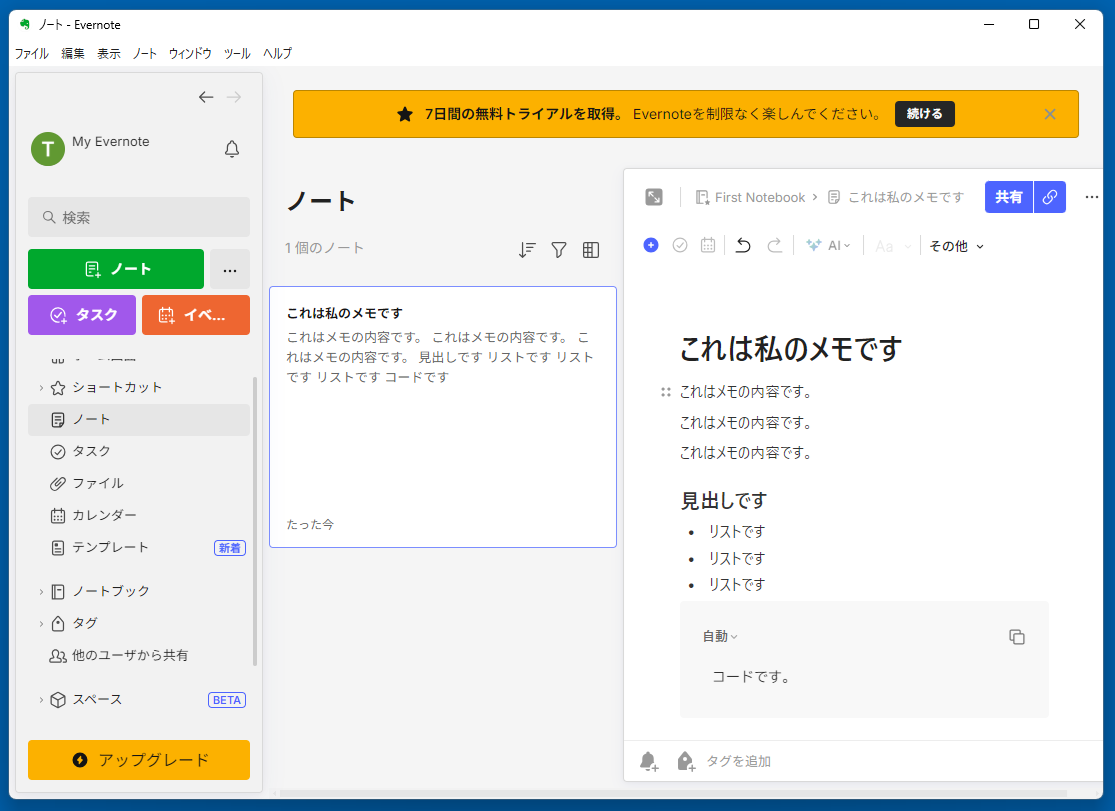Open テンプレート in the sidebar
Viewport: 1115px width, 811px height.
click(139, 547)
